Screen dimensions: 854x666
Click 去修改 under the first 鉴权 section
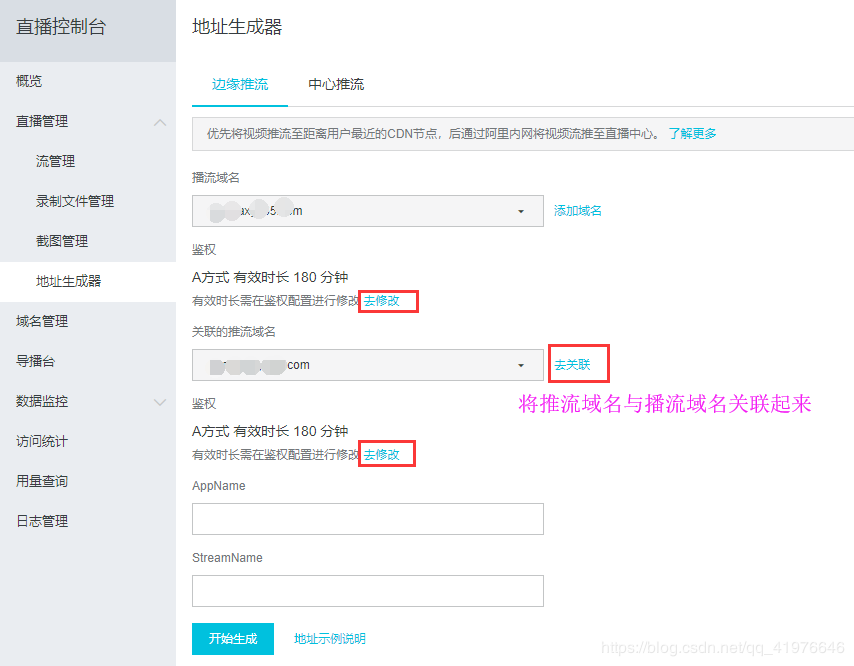382,300
